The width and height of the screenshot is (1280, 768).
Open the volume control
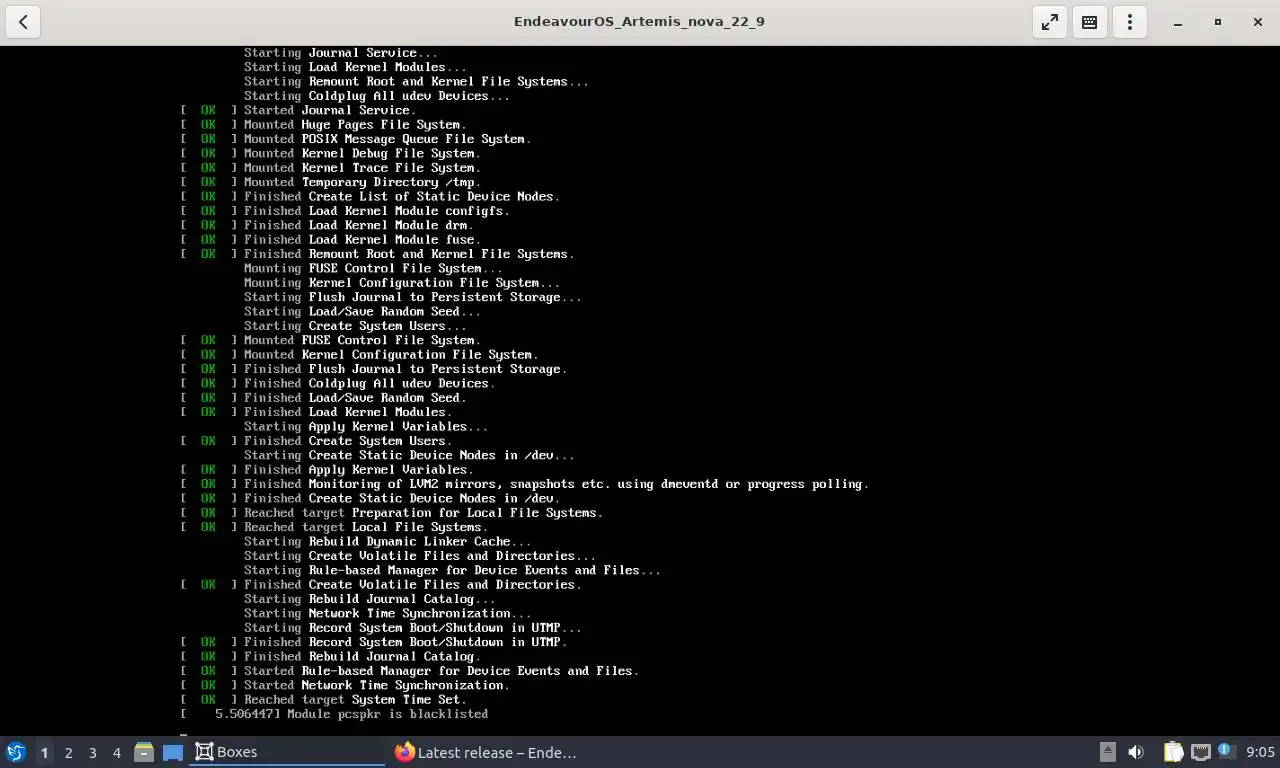(1136, 752)
